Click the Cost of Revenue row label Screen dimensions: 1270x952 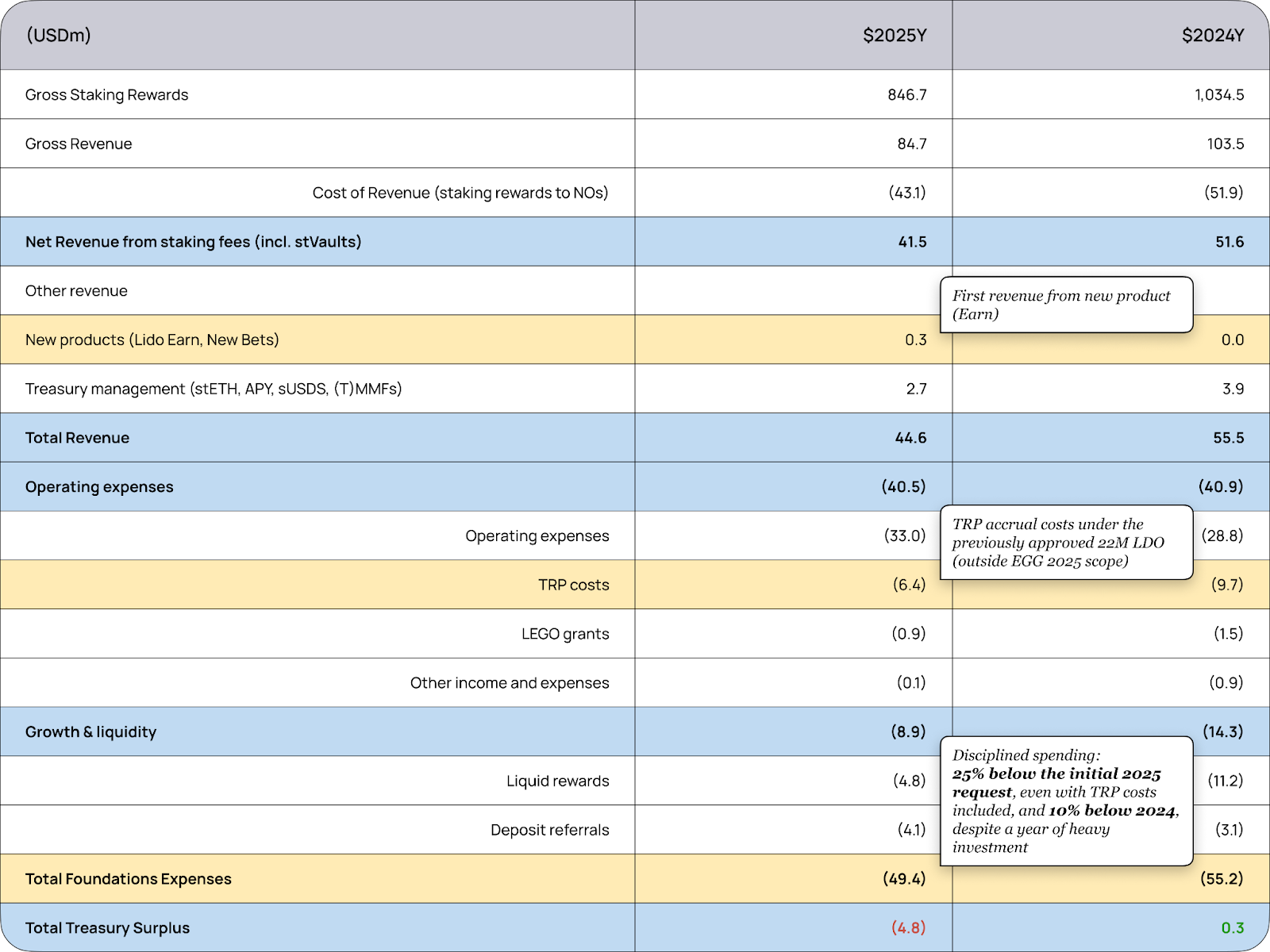tap(460, 193)
